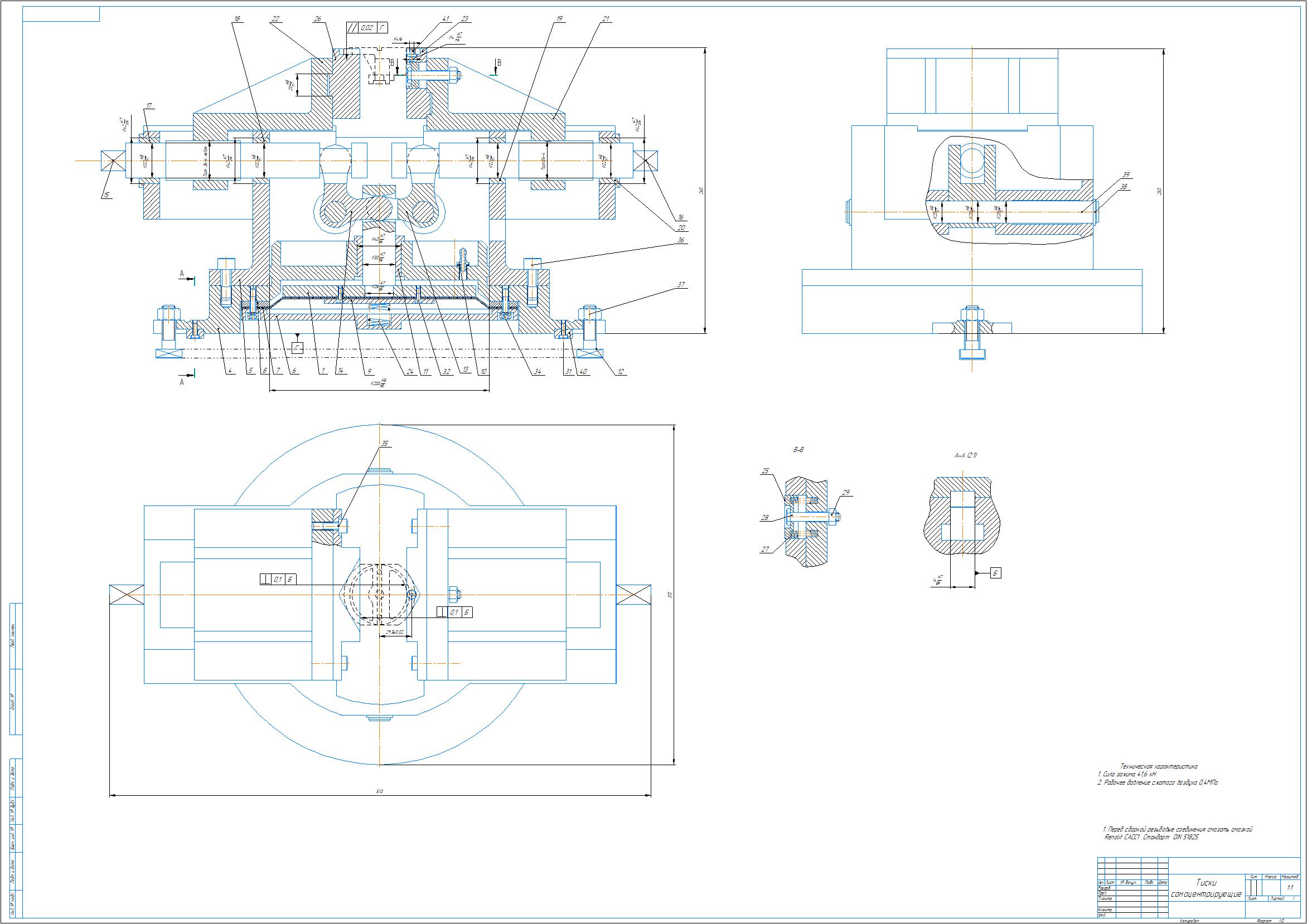Click the parallelism tolerance symbol beside 0,02
This screenshot has height=924, width=1307.
(353, 28)
